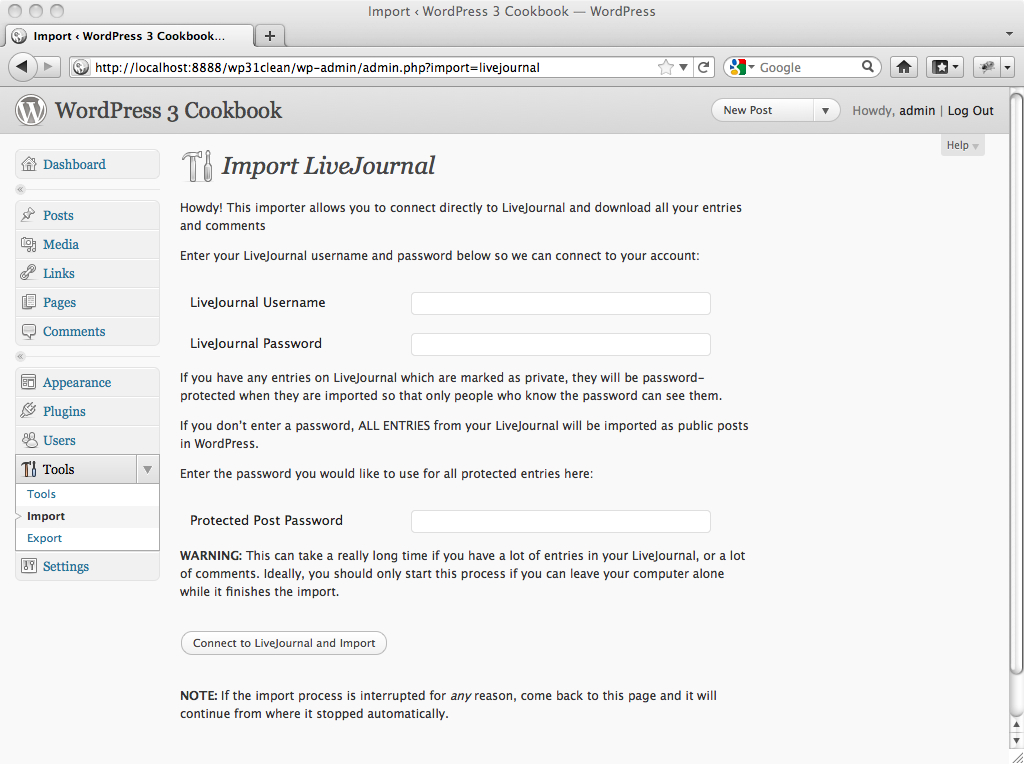Click the LiveJournal Password field
The height and width of the screenshot is (764, 1024).
coord(560,344)
